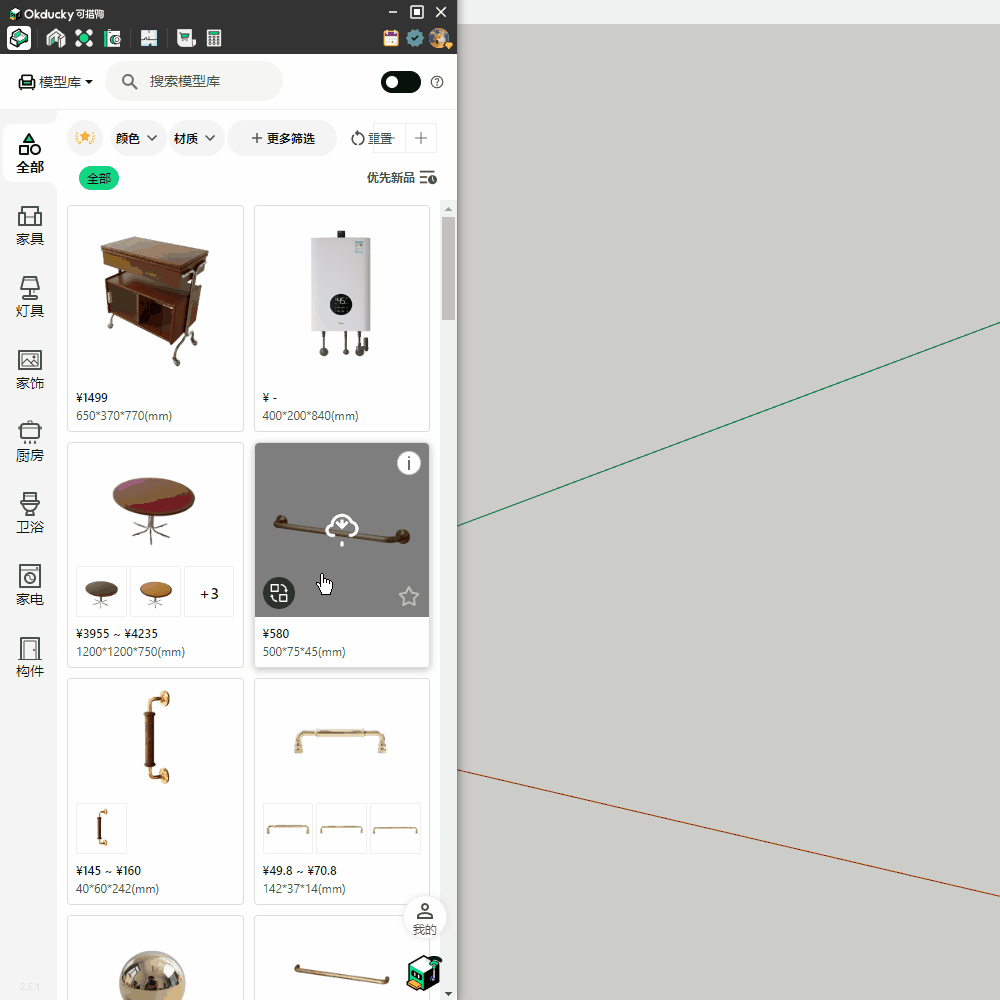1000x1000 pixels.
Task: Open the 材质 material filter dropdown
Action: 196,138
